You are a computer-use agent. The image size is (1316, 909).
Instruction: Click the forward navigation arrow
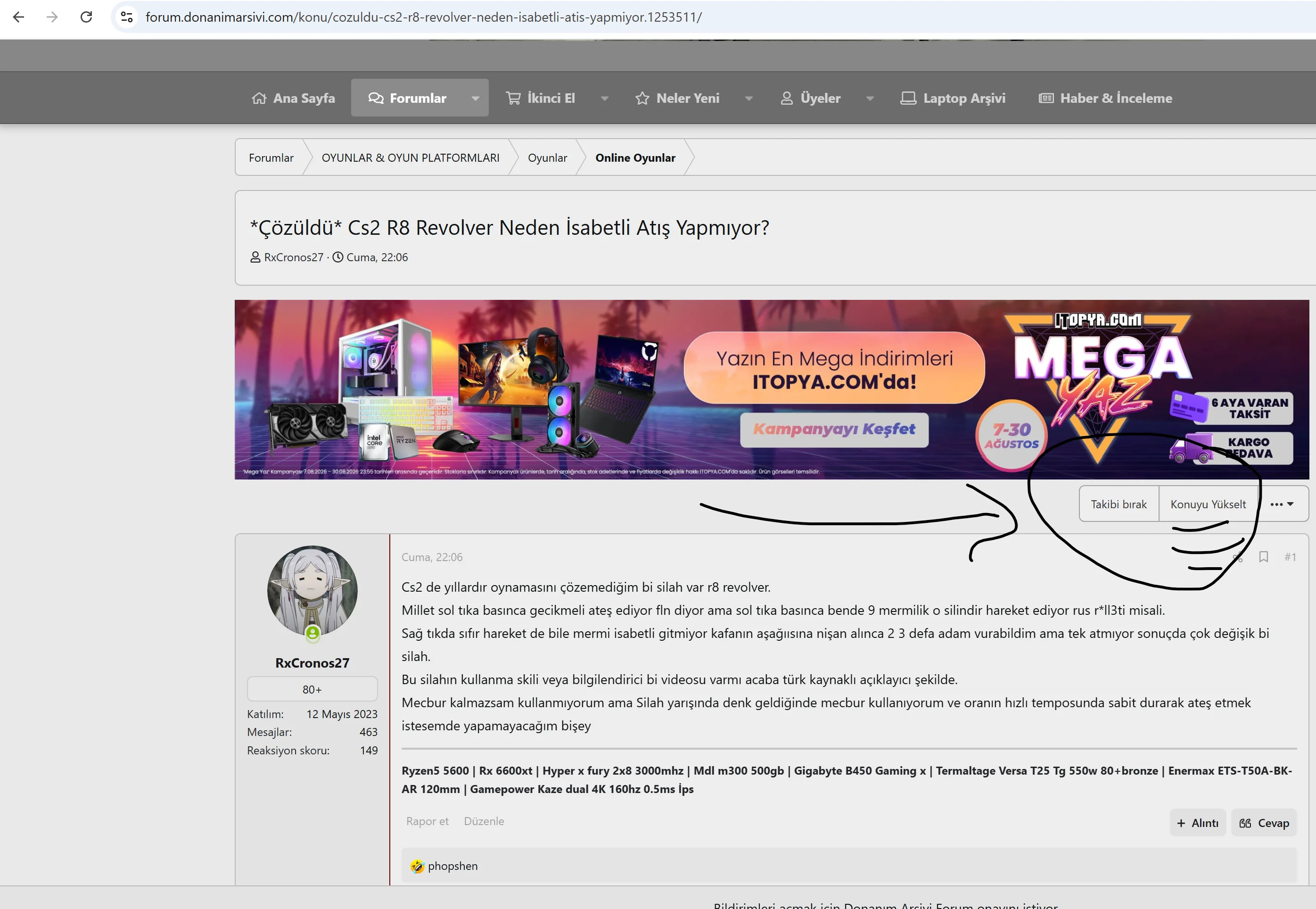coord(52,17)
